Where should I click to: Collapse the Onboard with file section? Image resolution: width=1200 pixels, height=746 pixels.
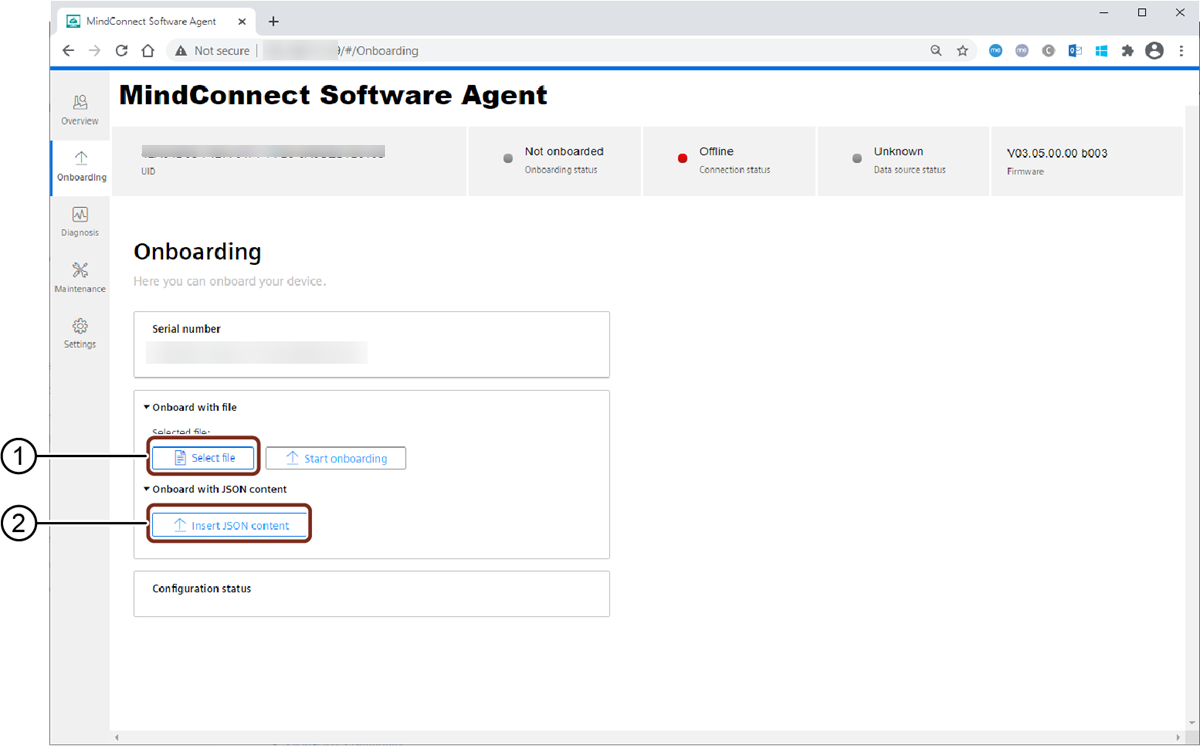190,407
